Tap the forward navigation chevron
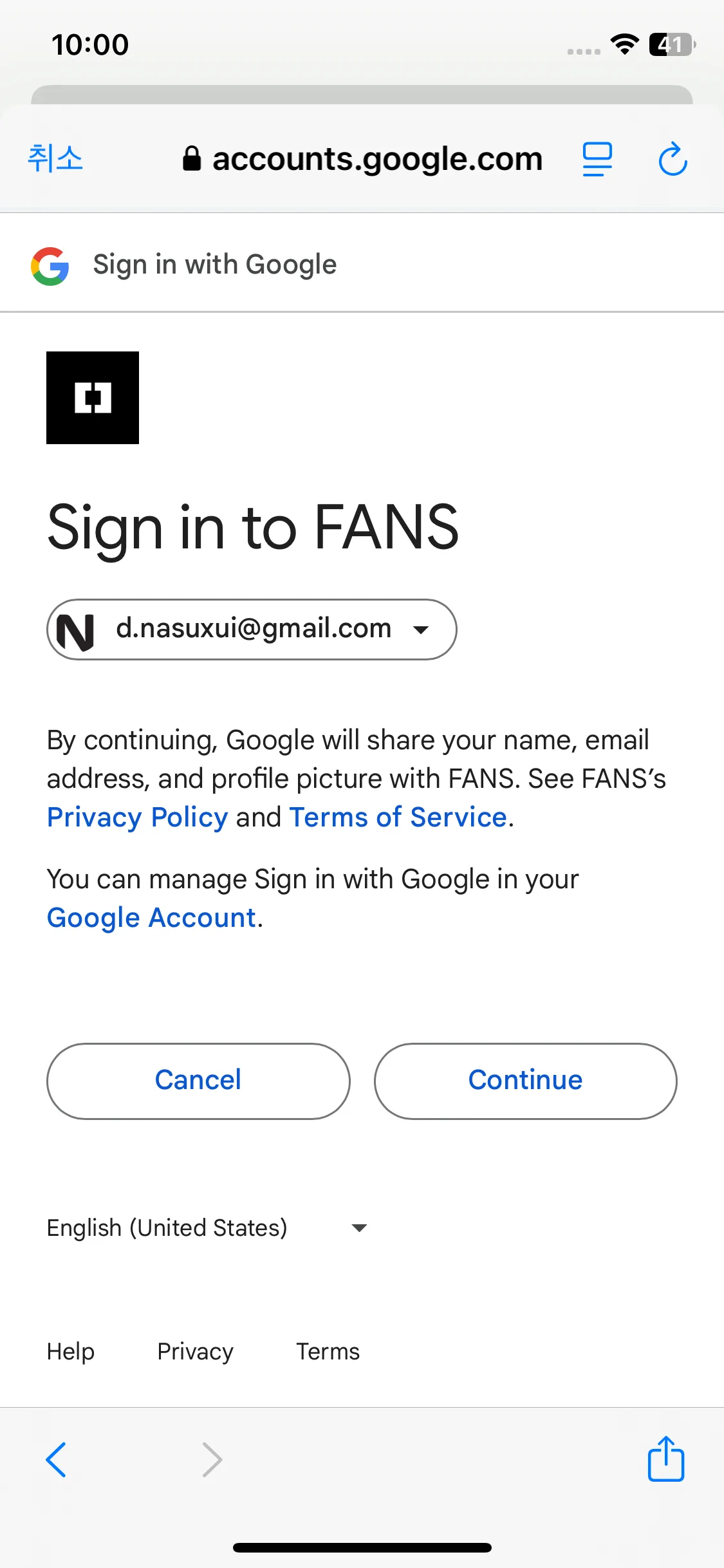 [x=212, y=1459]
